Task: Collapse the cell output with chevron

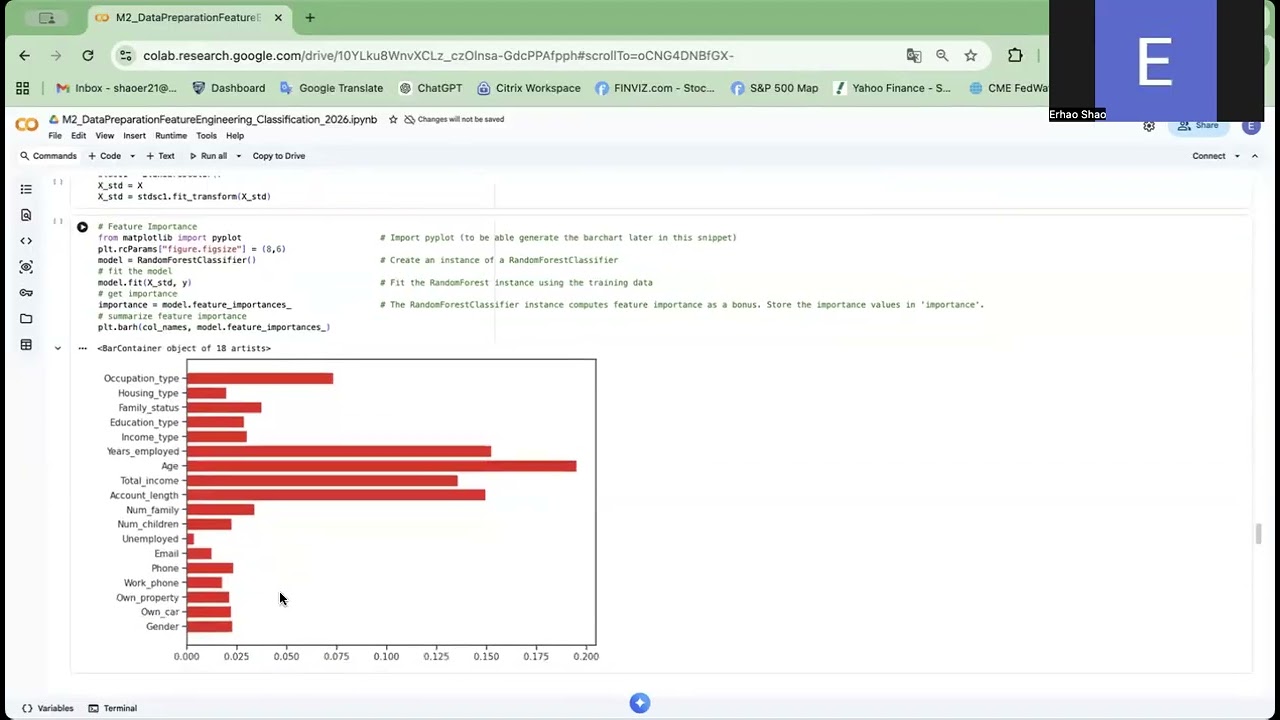Action: coord(57,348)
